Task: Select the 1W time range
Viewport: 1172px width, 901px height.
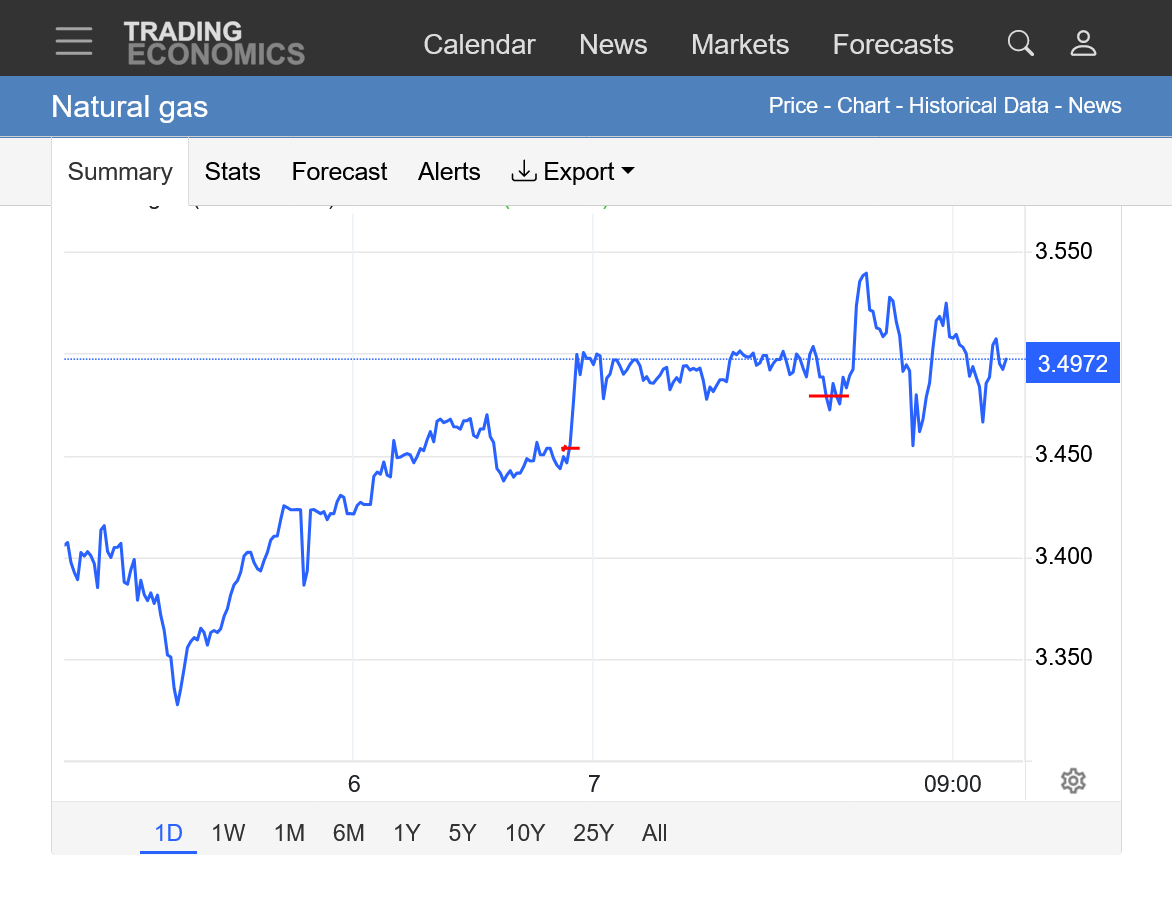Action: [228, 833]
